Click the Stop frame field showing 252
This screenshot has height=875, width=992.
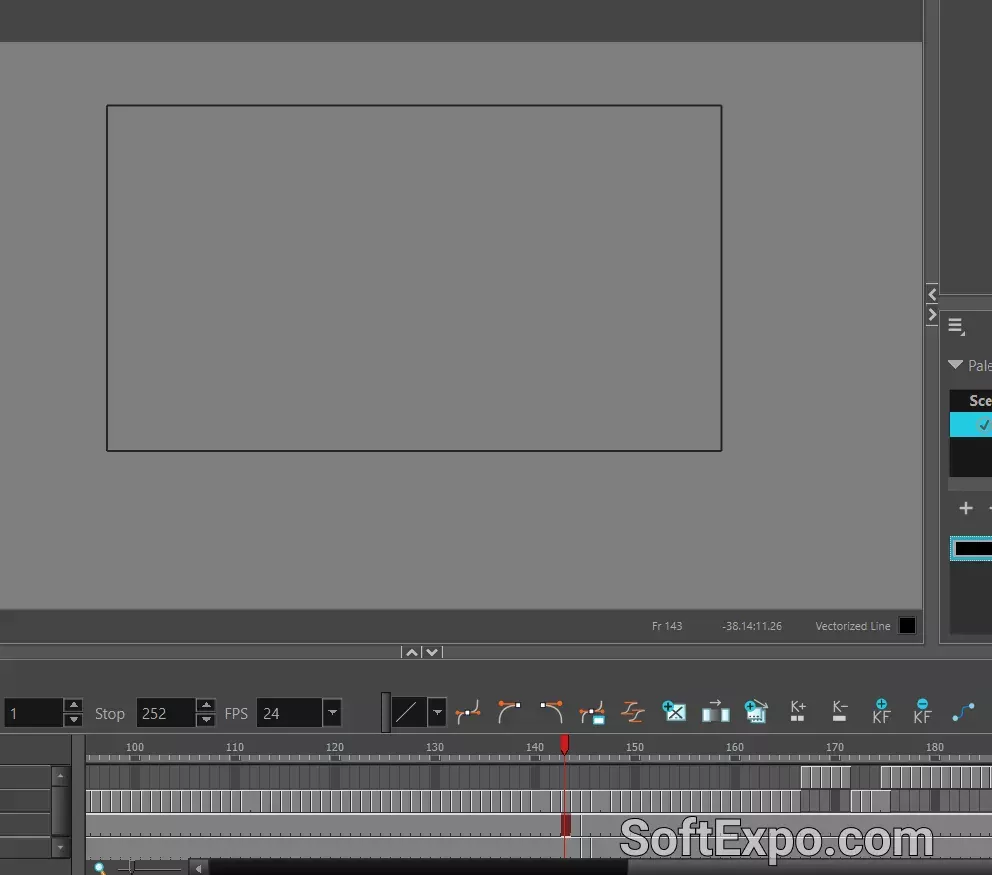pos(165,713)
